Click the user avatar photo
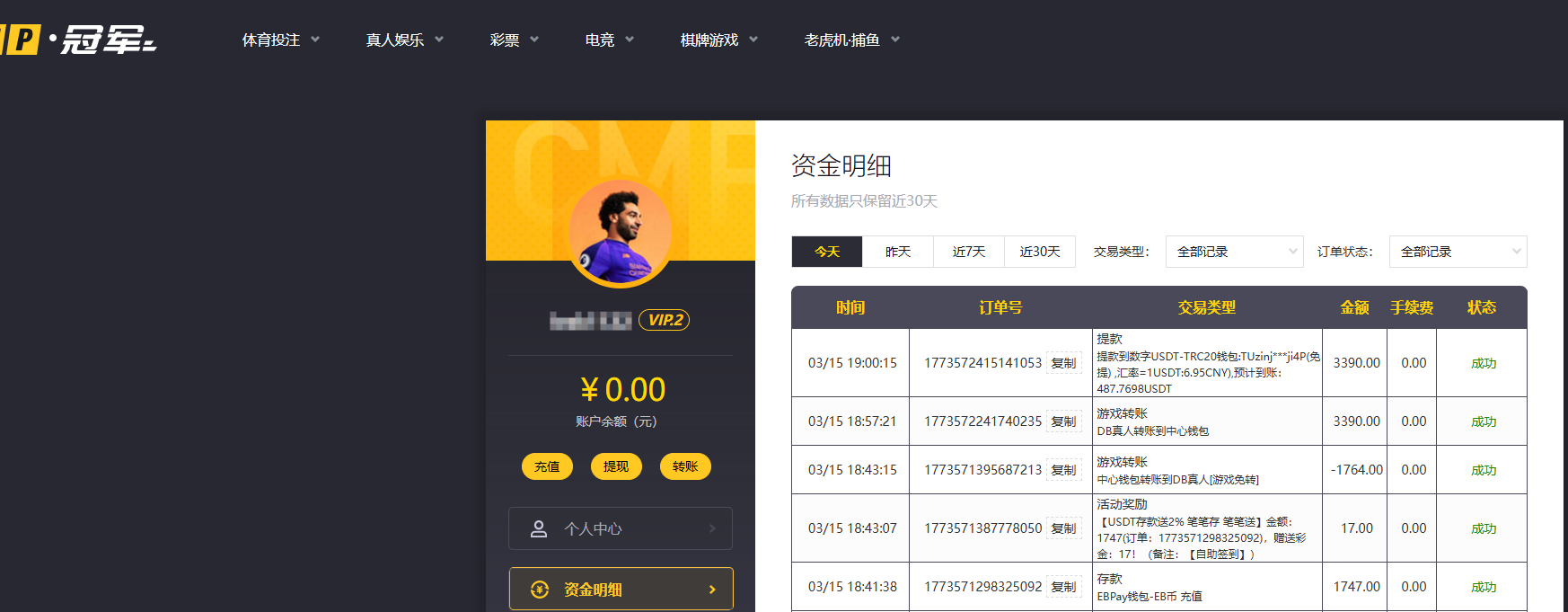1568x612 pixels. click(620, 233)
